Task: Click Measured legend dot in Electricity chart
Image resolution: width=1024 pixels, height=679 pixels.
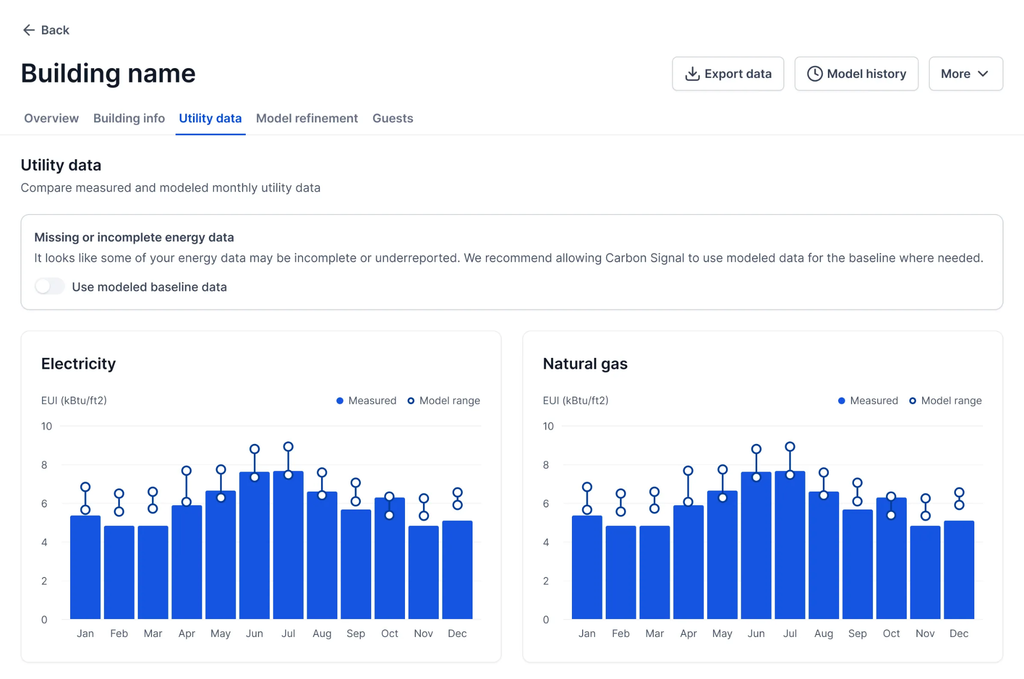Action: click(x=340, y=401)
